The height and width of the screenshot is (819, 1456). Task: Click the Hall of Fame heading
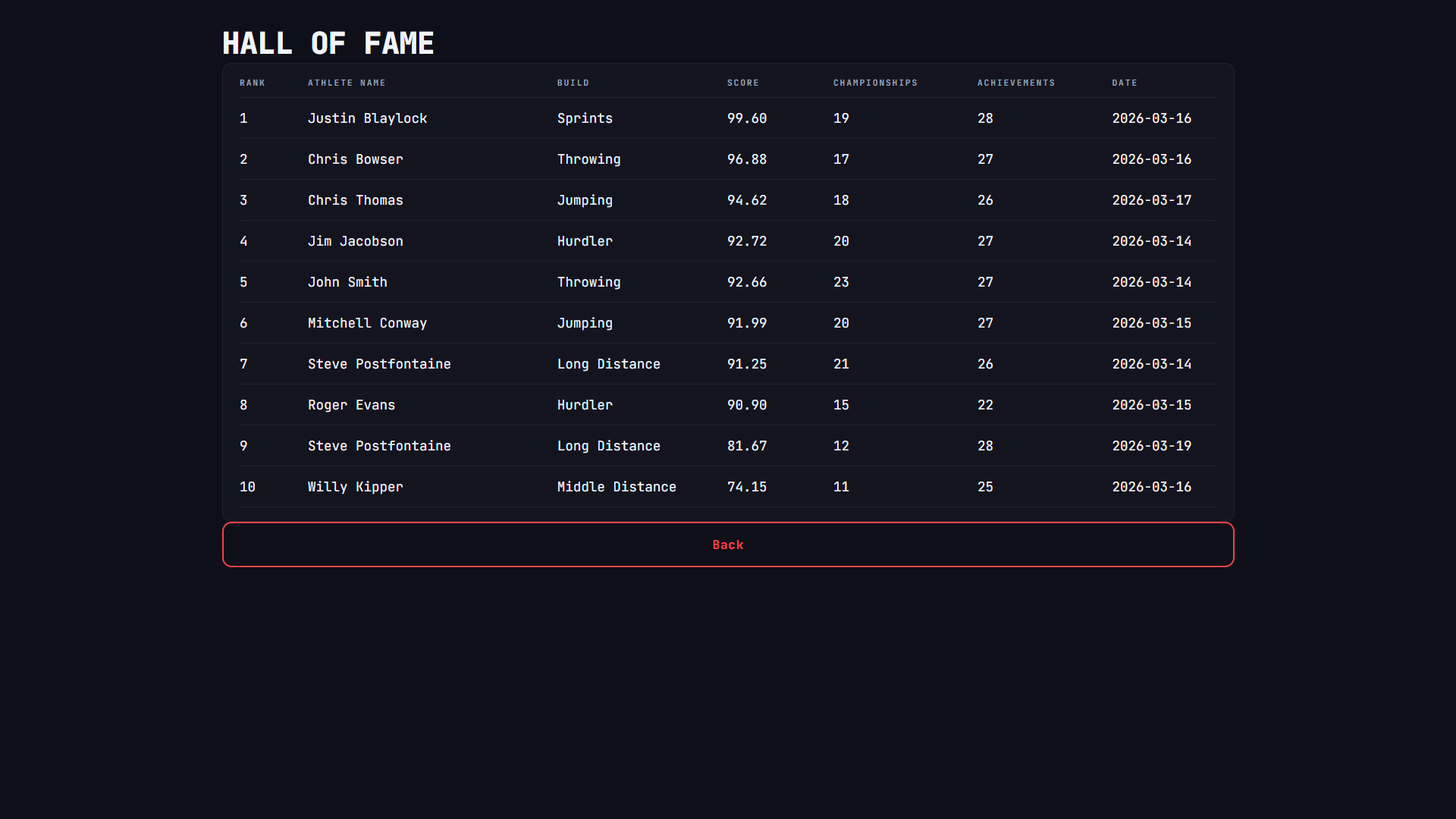[328, 43]
